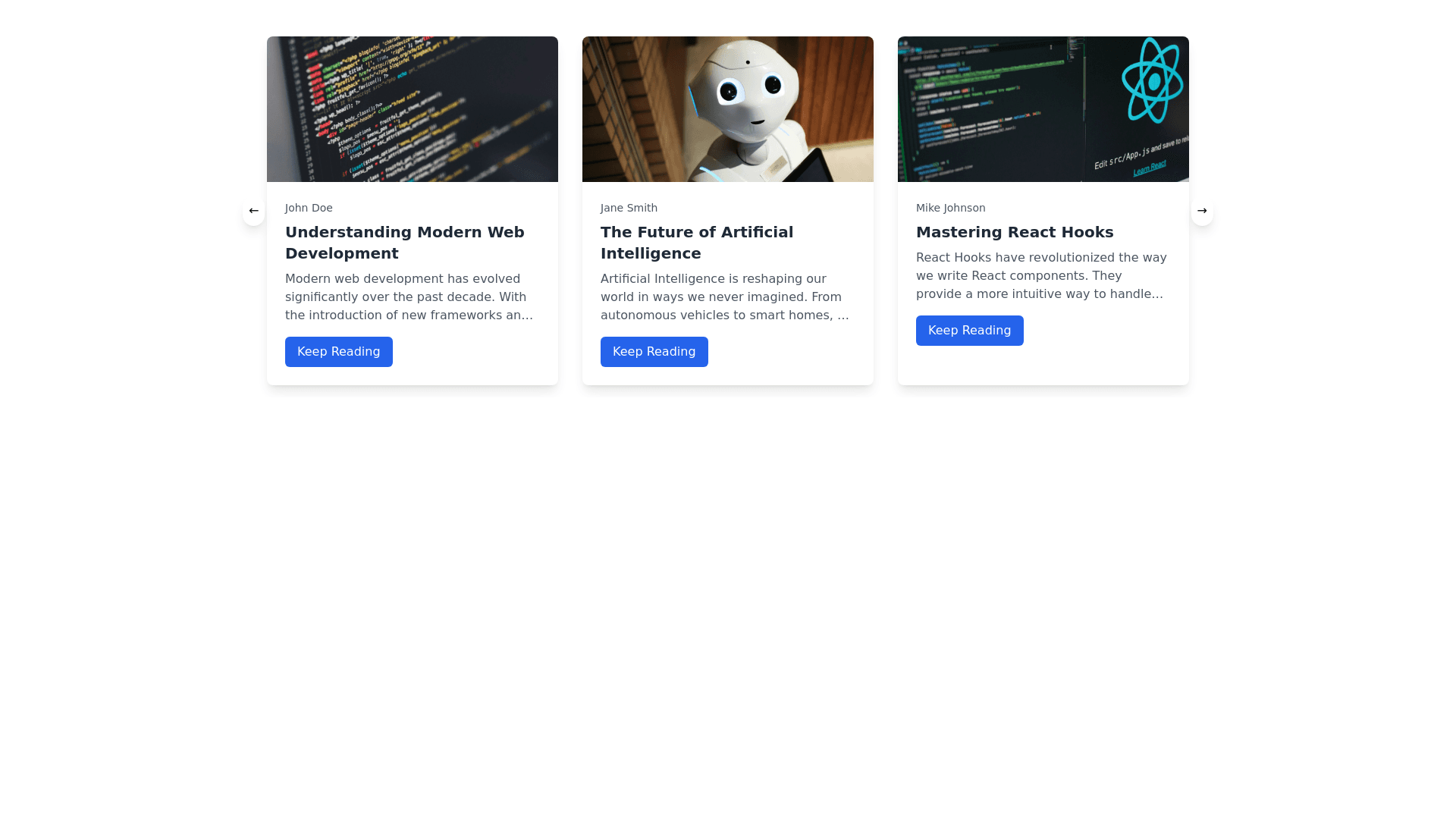Screen dimensions: 1456x819
Task: Click the next (right arrow) carousel button
Action: coord(1202,211)
